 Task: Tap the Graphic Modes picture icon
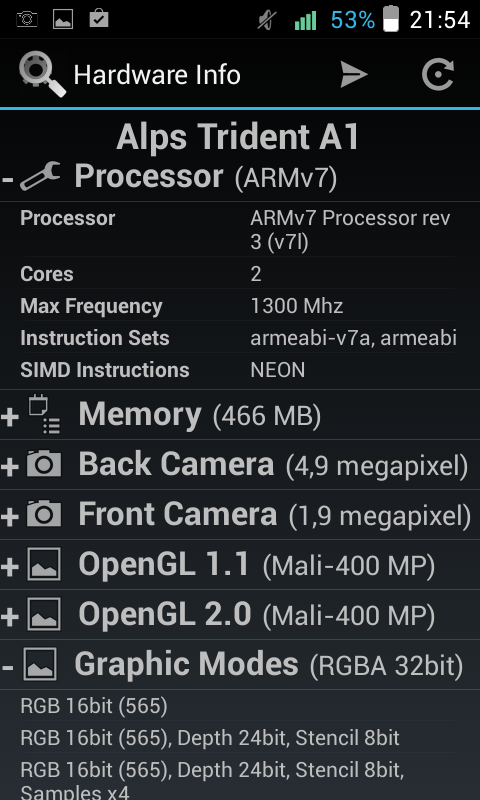40,664
